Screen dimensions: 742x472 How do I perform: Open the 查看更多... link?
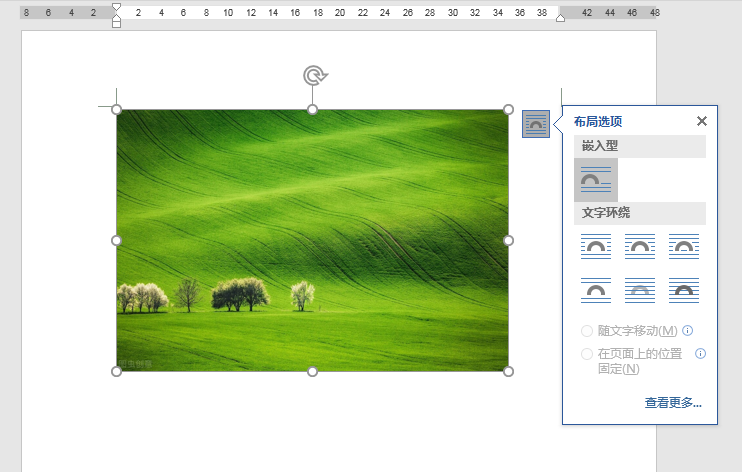[673, 403]
